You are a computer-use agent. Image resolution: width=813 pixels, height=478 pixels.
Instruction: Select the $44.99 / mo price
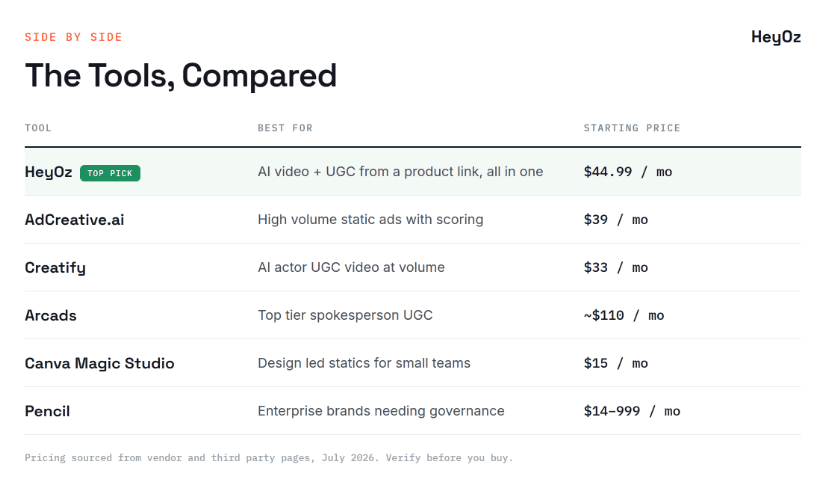(x=628, y=172)
